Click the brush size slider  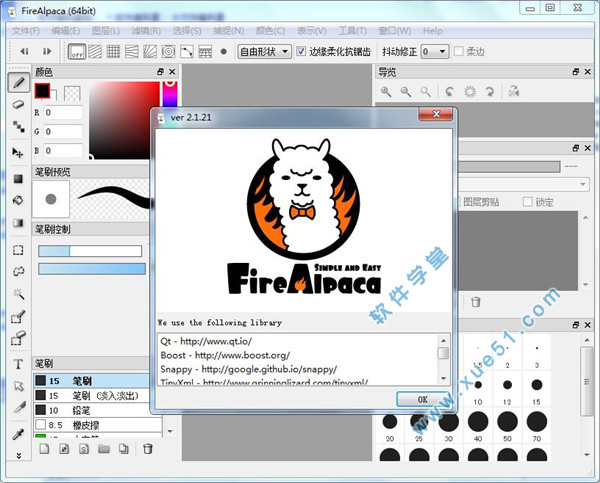tap(90, 251)
